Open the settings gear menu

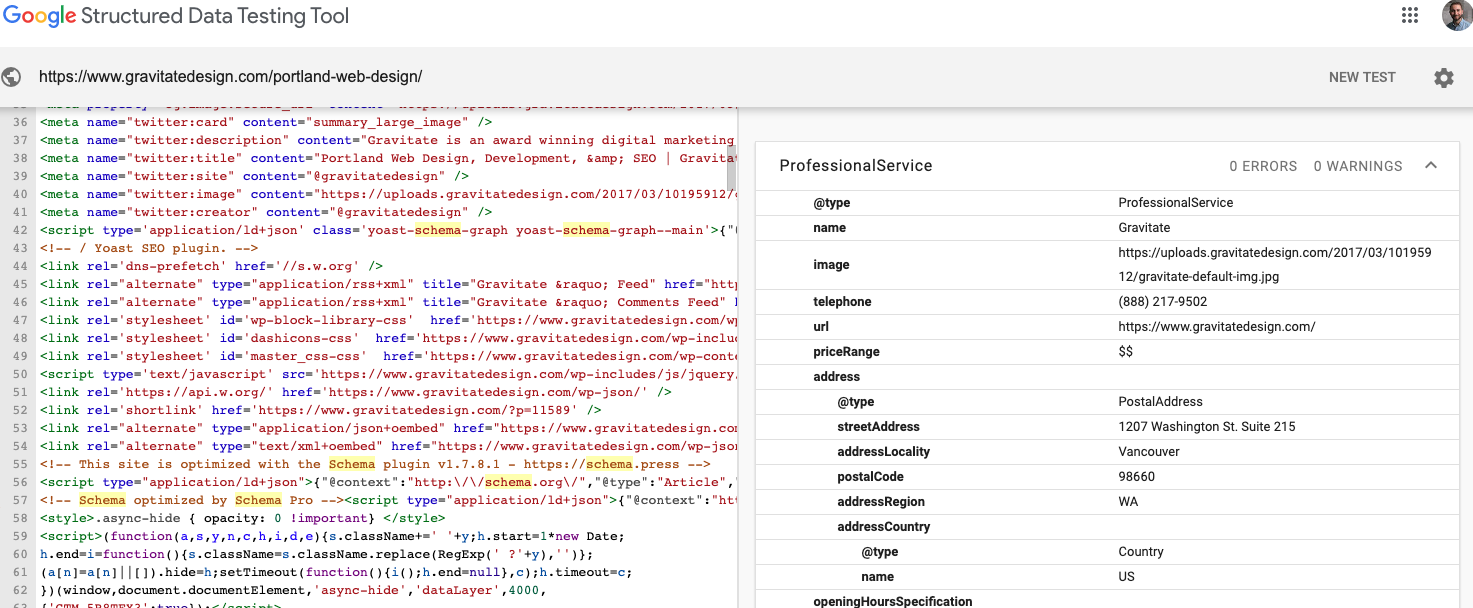tap(1444, 77)
